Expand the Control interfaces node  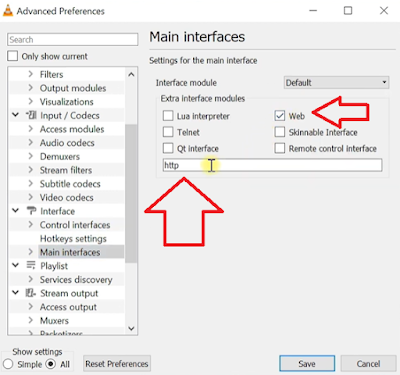[31, 225]
